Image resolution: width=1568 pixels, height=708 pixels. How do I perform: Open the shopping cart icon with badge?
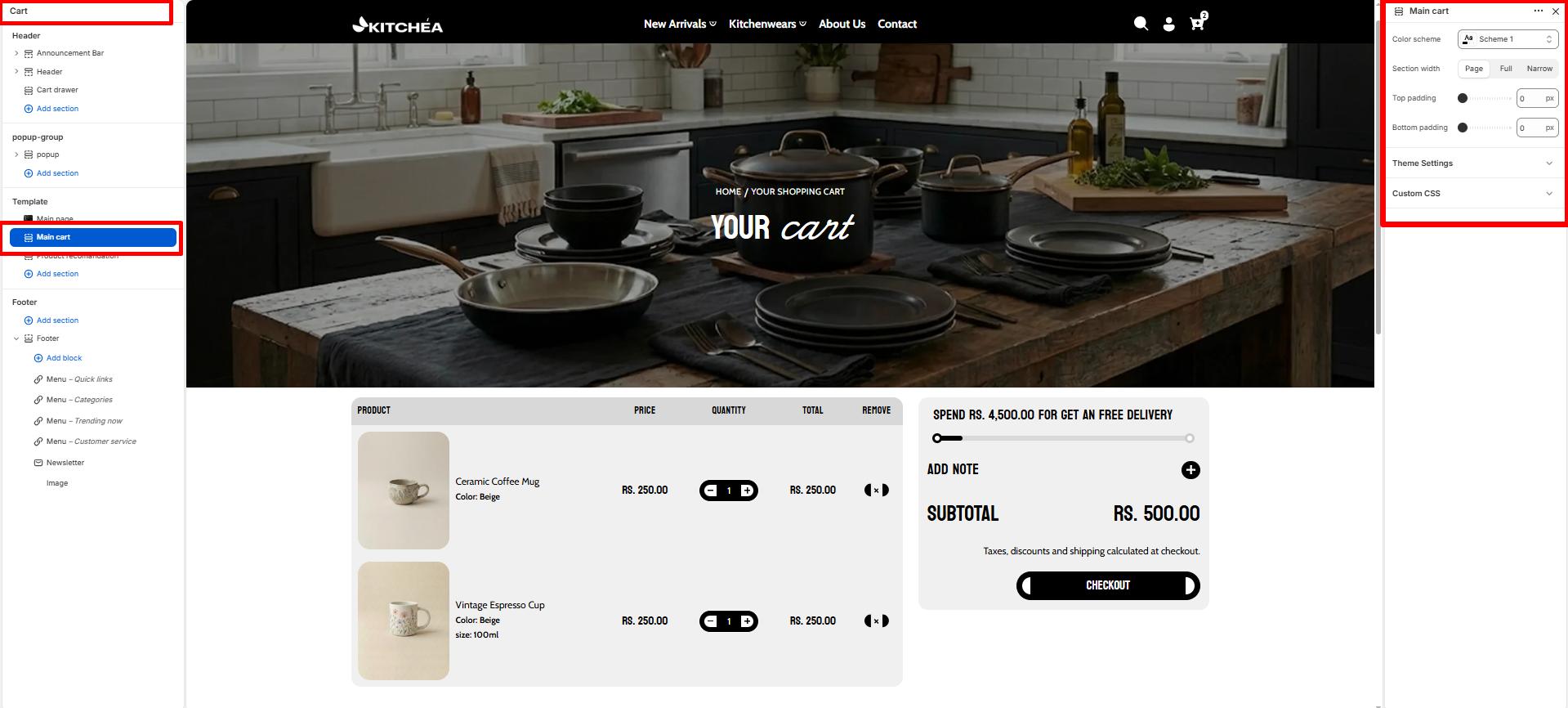tap(1199, 22)
